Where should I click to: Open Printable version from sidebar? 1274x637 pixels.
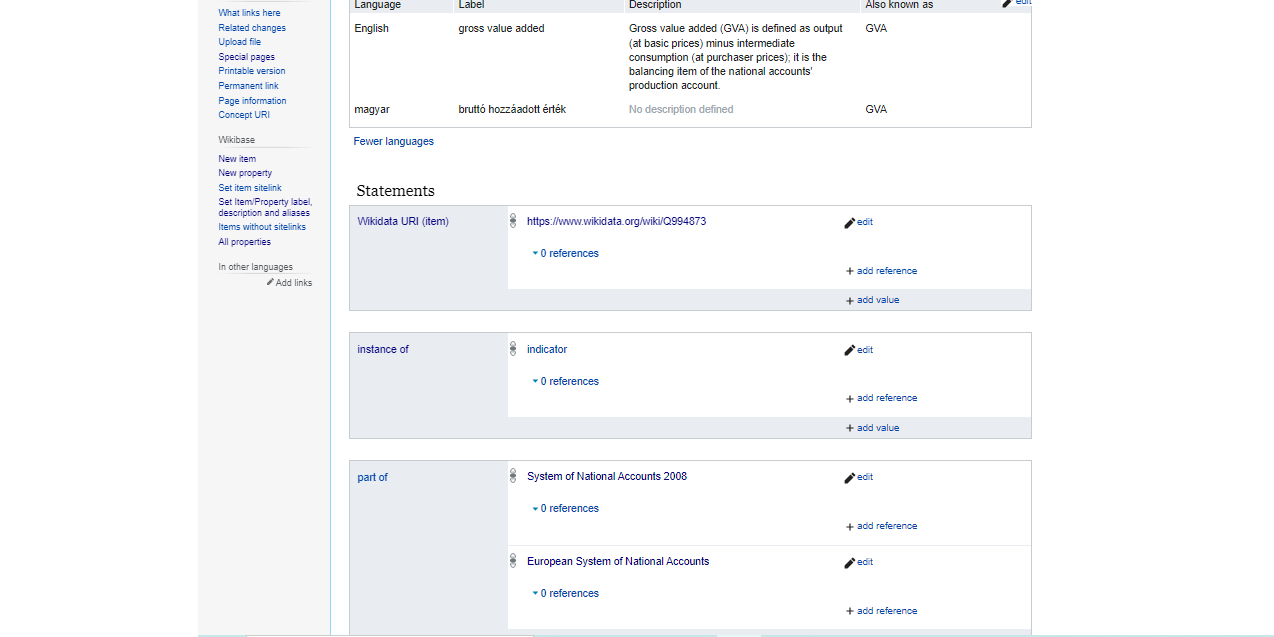click(x=251, y=71)
